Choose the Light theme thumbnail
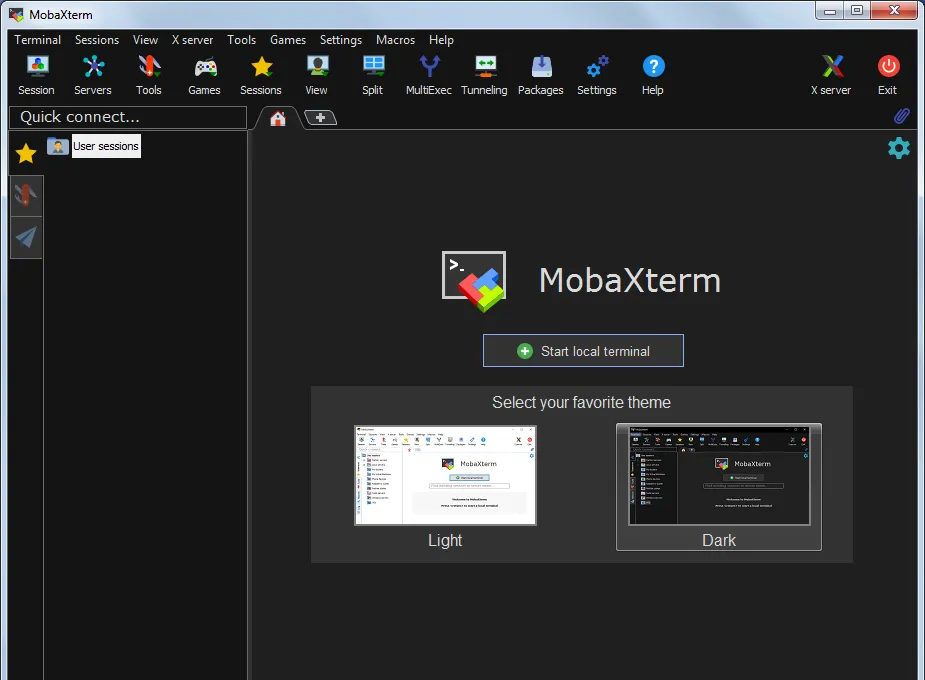This screenshot has width=925, height=680. click(445, 475)
